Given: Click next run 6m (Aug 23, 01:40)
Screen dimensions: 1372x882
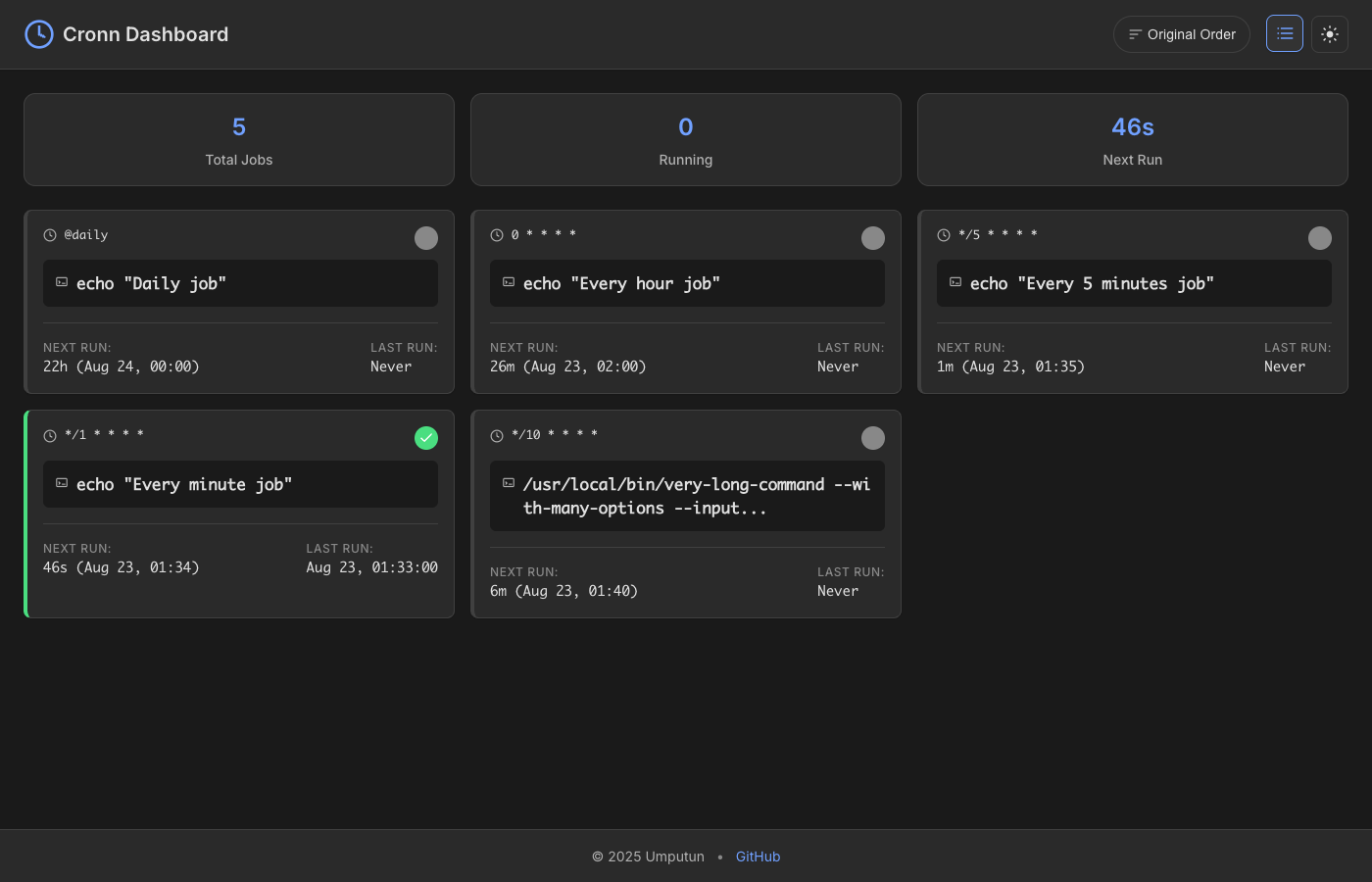Looking at the screenshot, I should tap(563, 591).
